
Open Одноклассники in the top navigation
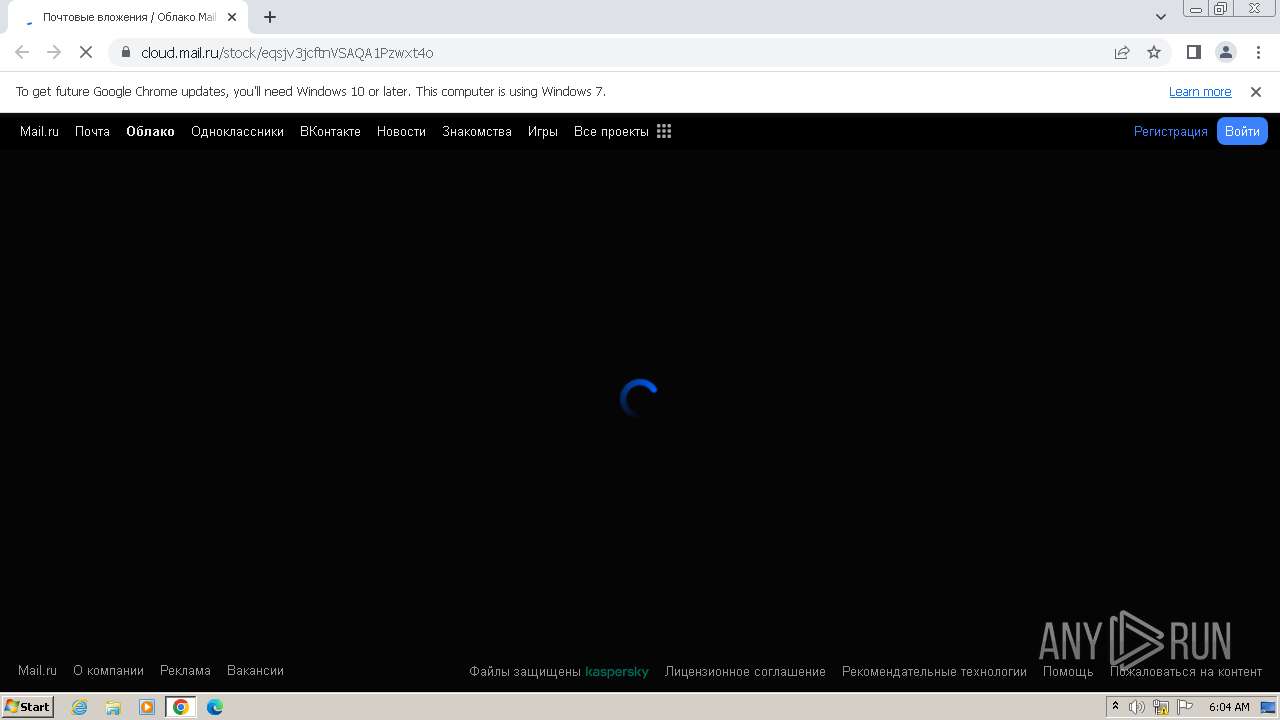pyautogui.click(x=237, y=131)
